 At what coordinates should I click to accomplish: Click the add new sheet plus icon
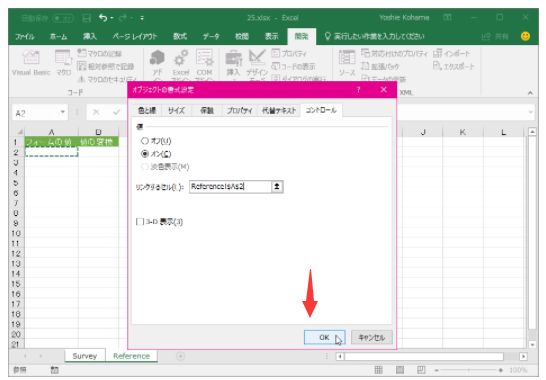180,356
